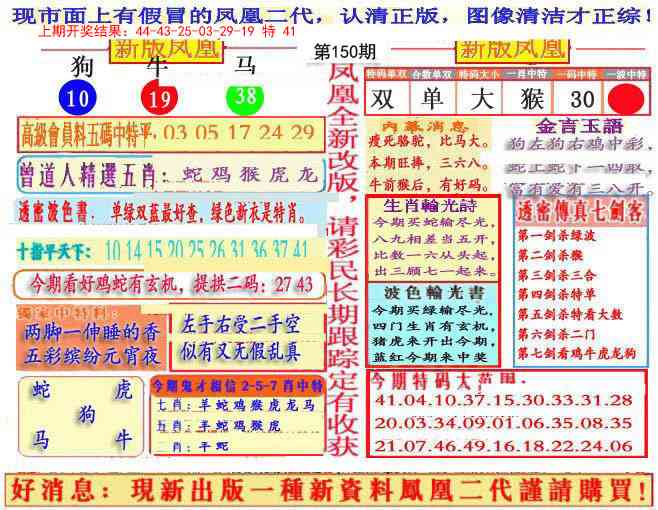This screenshot has width=658, height=510.
Task: Click the 金言玉語 heading
Action: click(580, 126)
